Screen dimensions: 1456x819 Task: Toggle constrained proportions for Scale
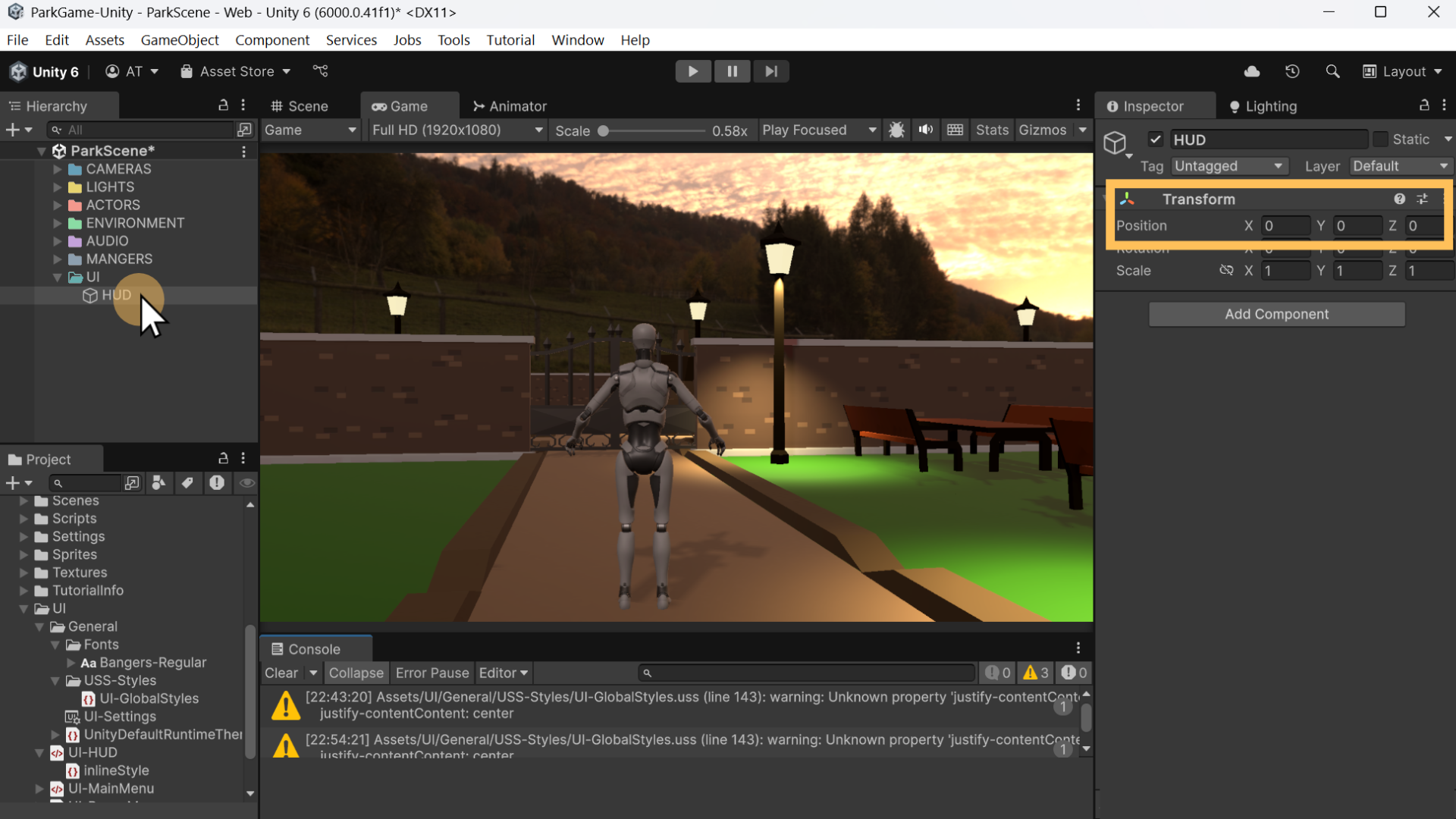click(x=1227, y=270)
